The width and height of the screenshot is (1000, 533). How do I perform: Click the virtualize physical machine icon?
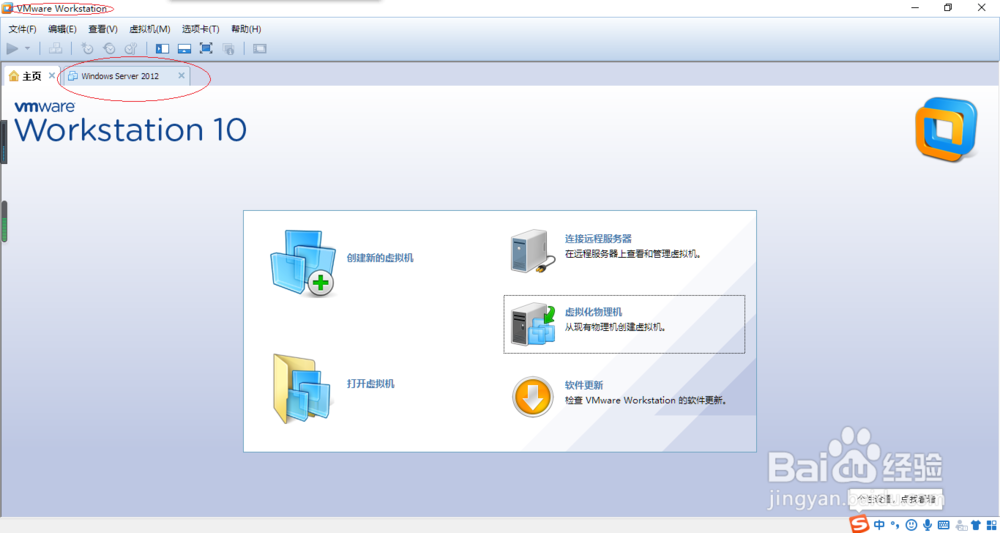pos(533,323)
